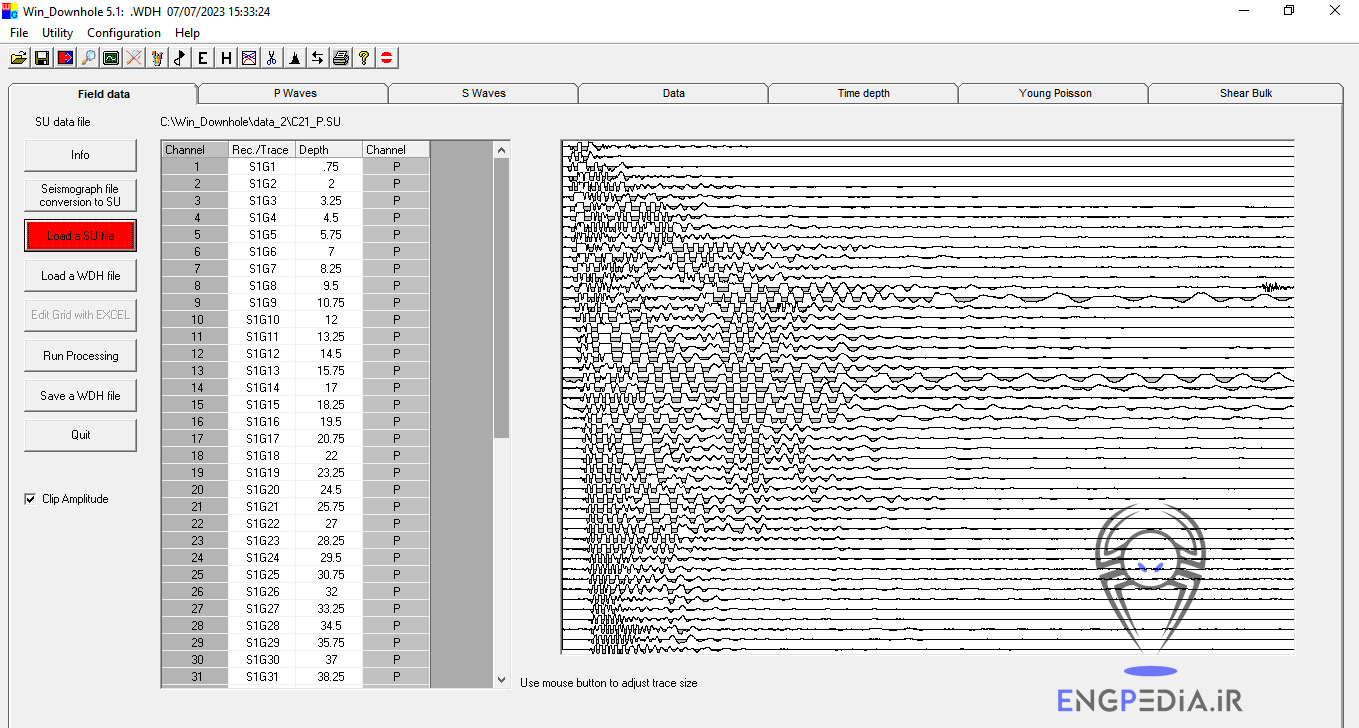Click the magnifying glass zoom icon
The height and width of the screenshot is (728, 1359).
(x=88, y=58)
